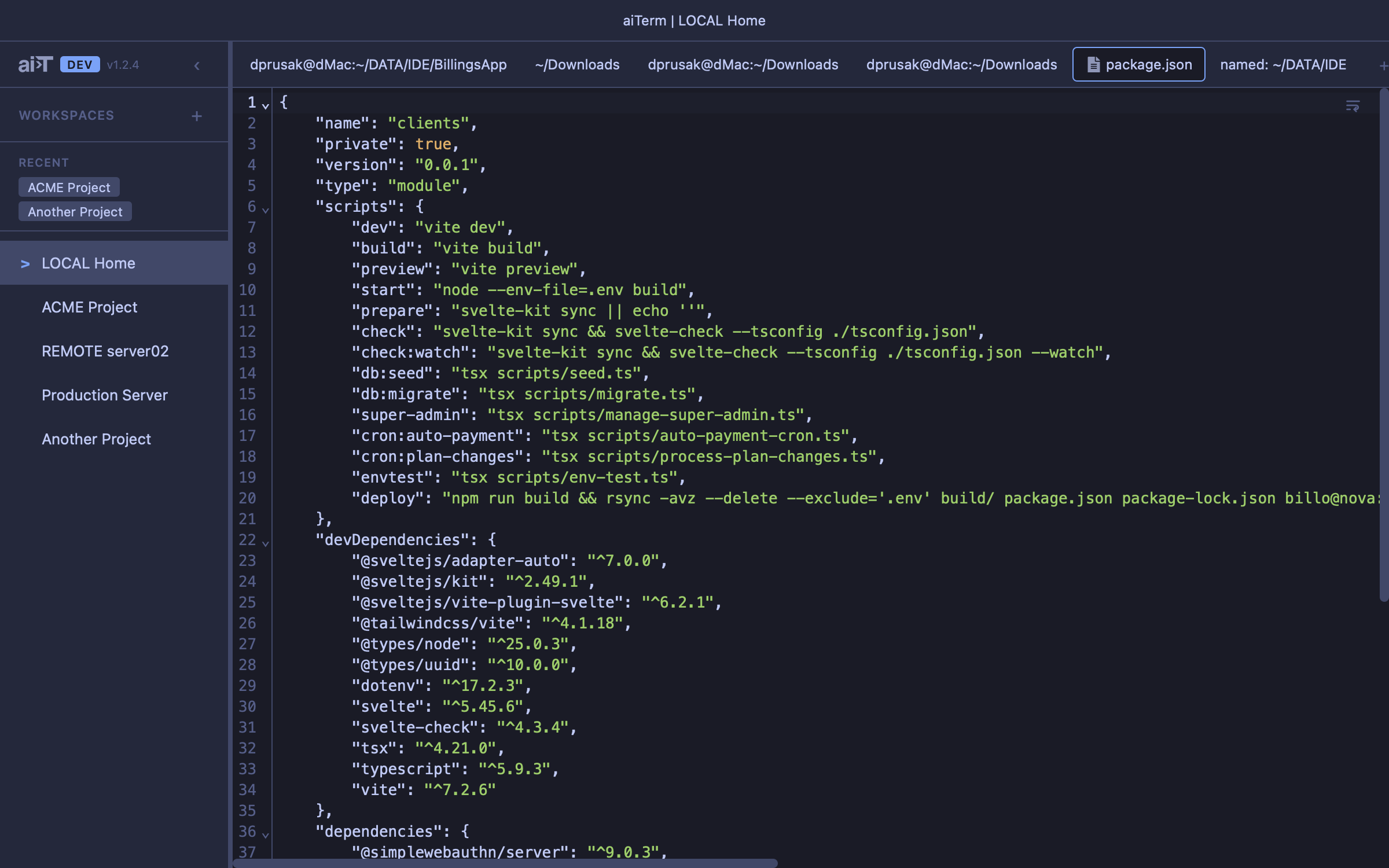Image resolution: width=1389 pixels, height=868 pixels.
Task: Click the plus icon next to WORKSPACES
Action: [x=197, y=115]
